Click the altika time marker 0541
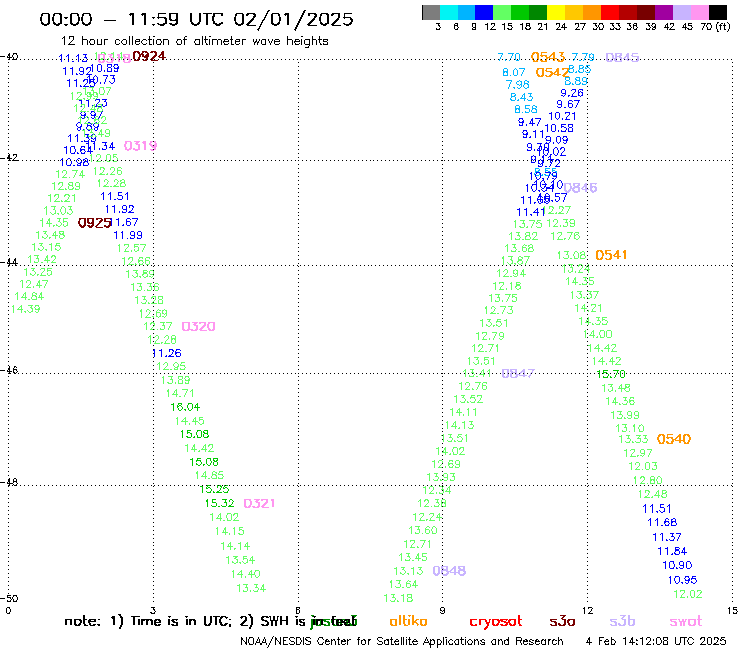 point(611,255)
